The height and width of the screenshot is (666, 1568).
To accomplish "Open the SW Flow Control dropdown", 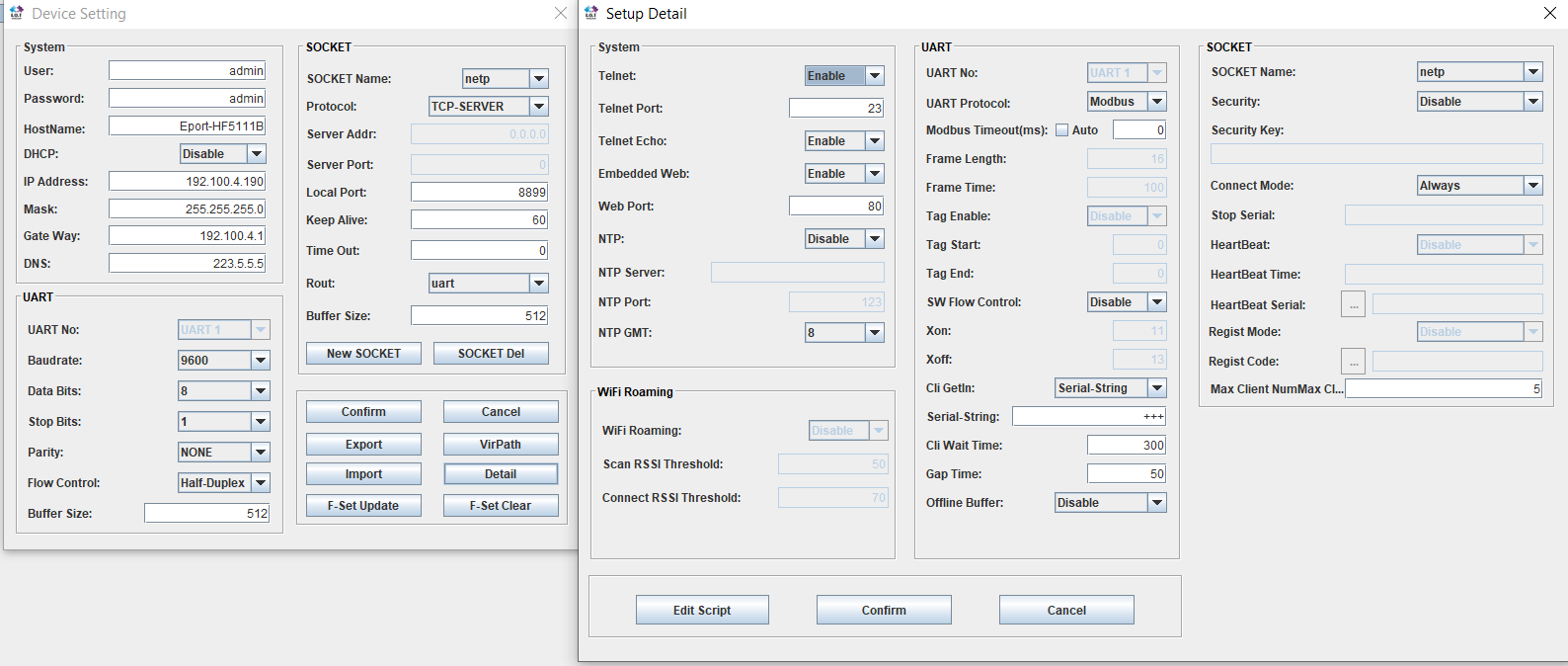I will point(1158,302).
